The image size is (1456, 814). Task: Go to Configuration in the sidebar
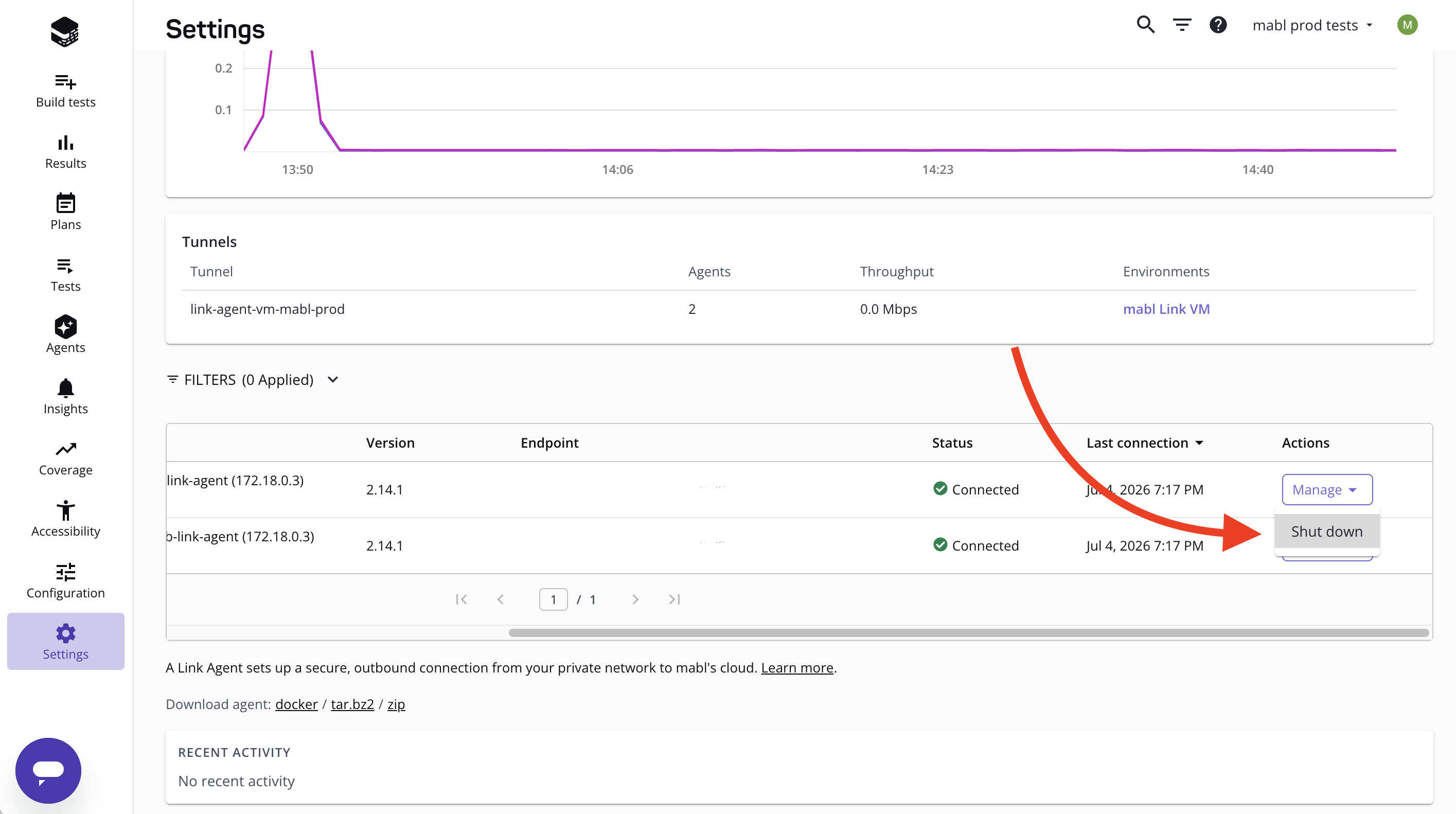[65, 581]
